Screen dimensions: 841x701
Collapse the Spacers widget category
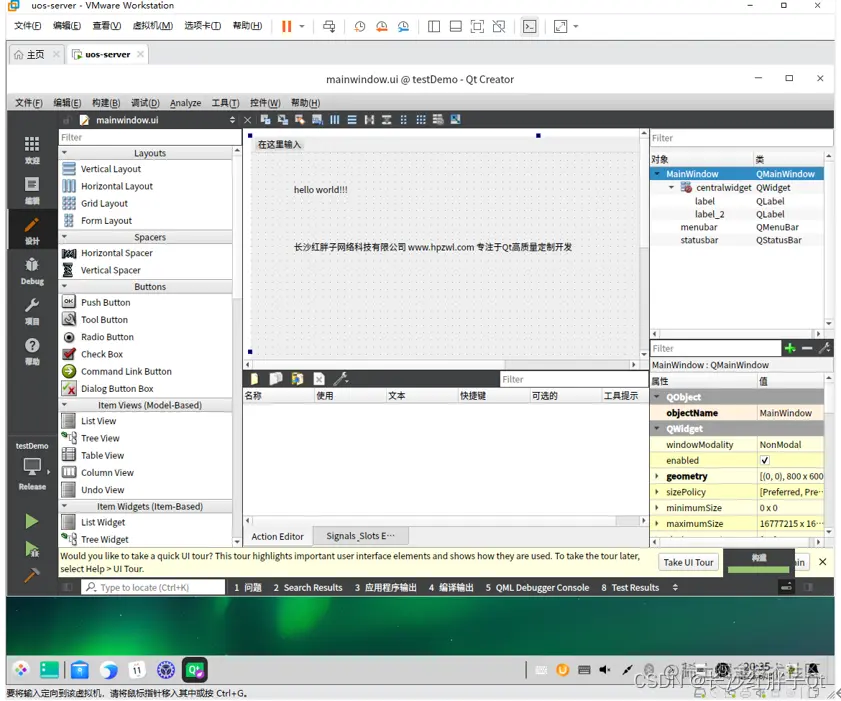point(64,237)
